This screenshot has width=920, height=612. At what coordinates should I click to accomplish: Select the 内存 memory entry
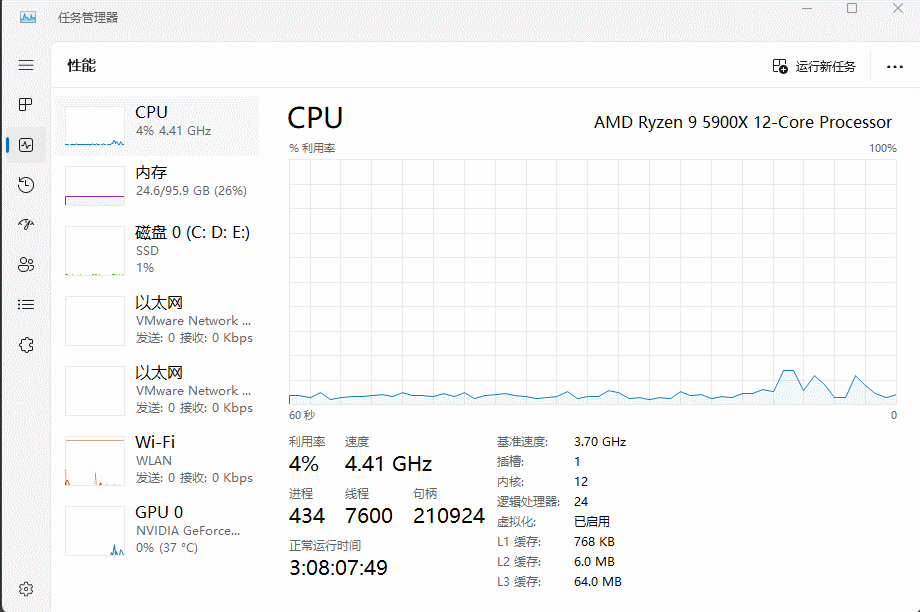click(158, 186)
